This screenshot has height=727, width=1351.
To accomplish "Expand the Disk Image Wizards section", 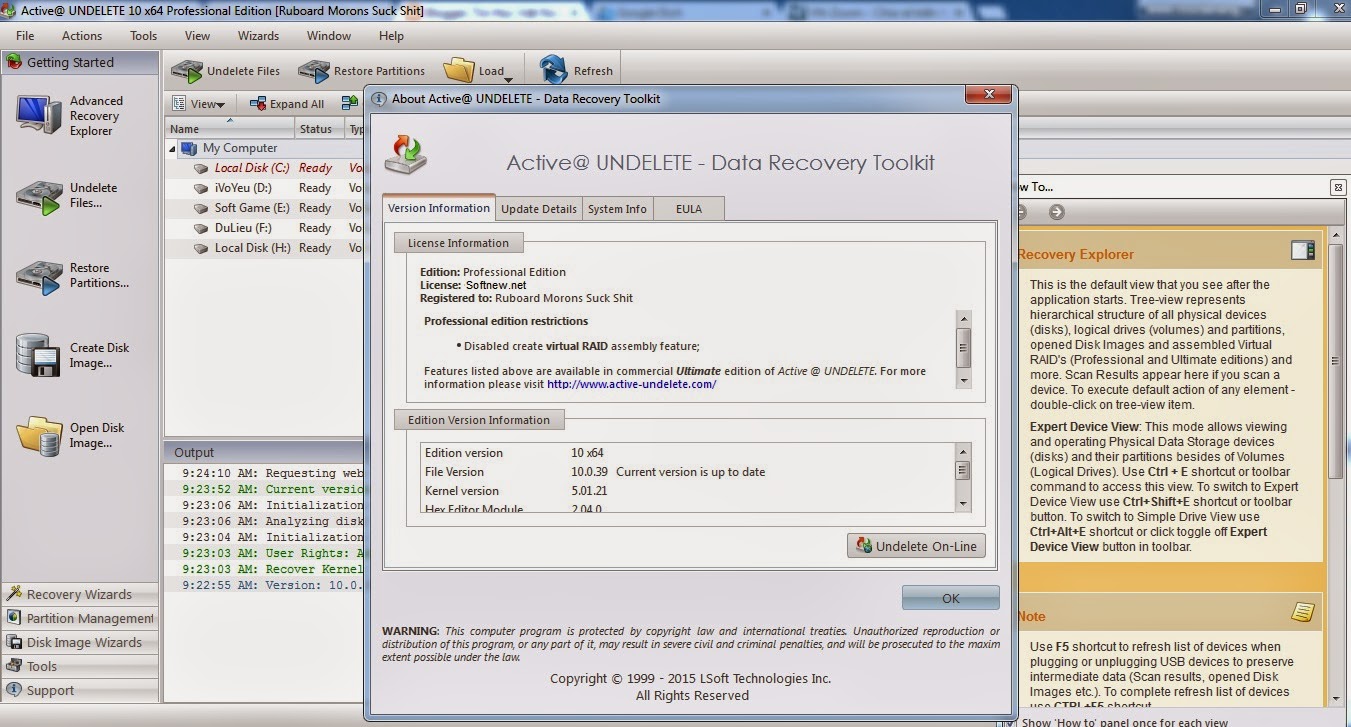I will click(80, 642).
